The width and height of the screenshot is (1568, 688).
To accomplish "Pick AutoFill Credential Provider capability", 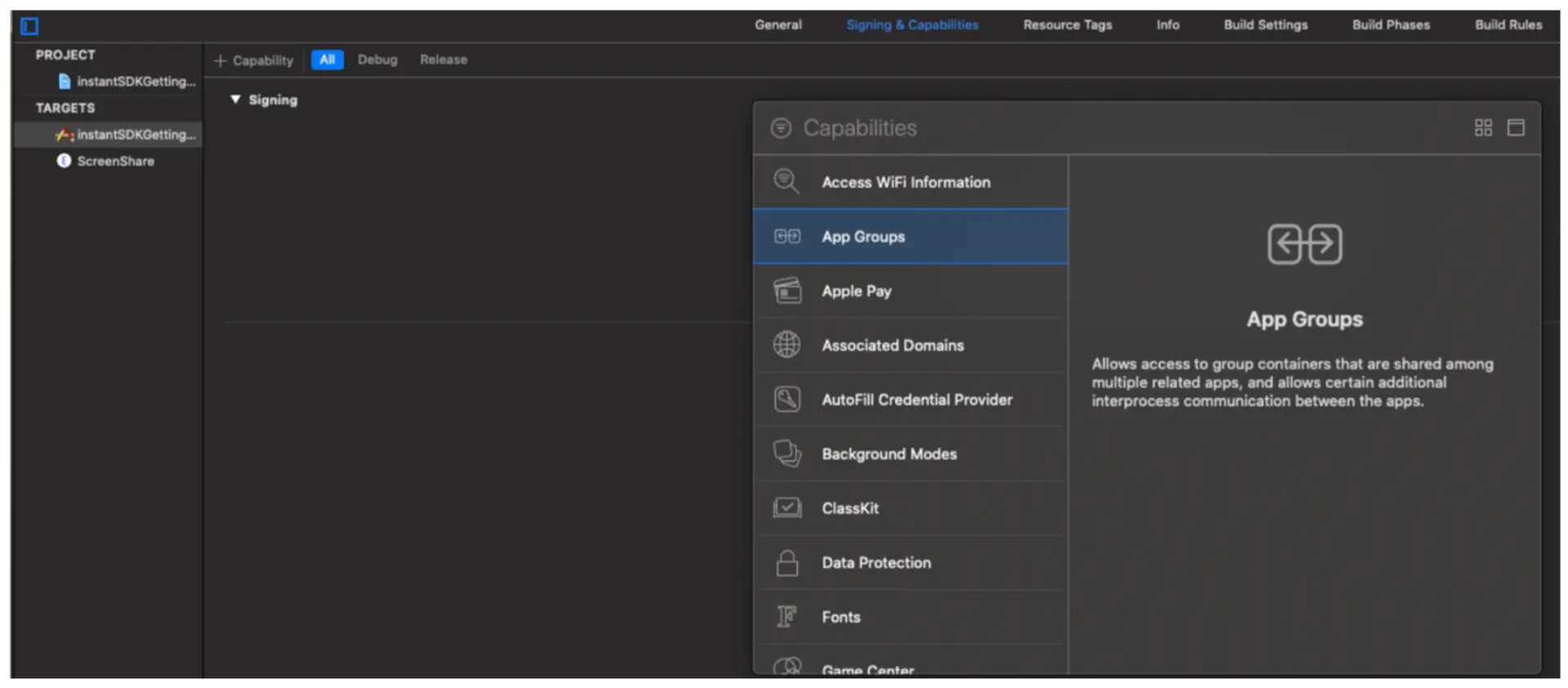I will pyautogui.click(x=916, y=400).
